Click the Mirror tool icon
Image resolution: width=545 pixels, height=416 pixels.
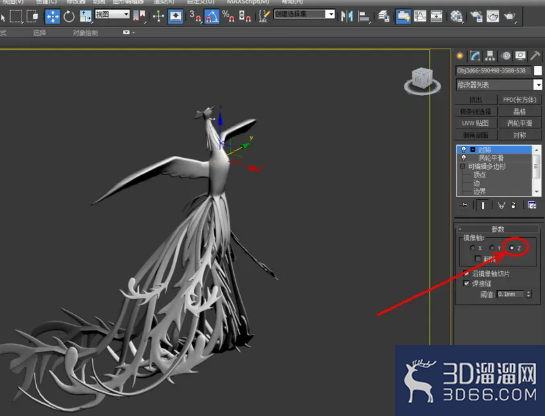(x=347, y=16)
